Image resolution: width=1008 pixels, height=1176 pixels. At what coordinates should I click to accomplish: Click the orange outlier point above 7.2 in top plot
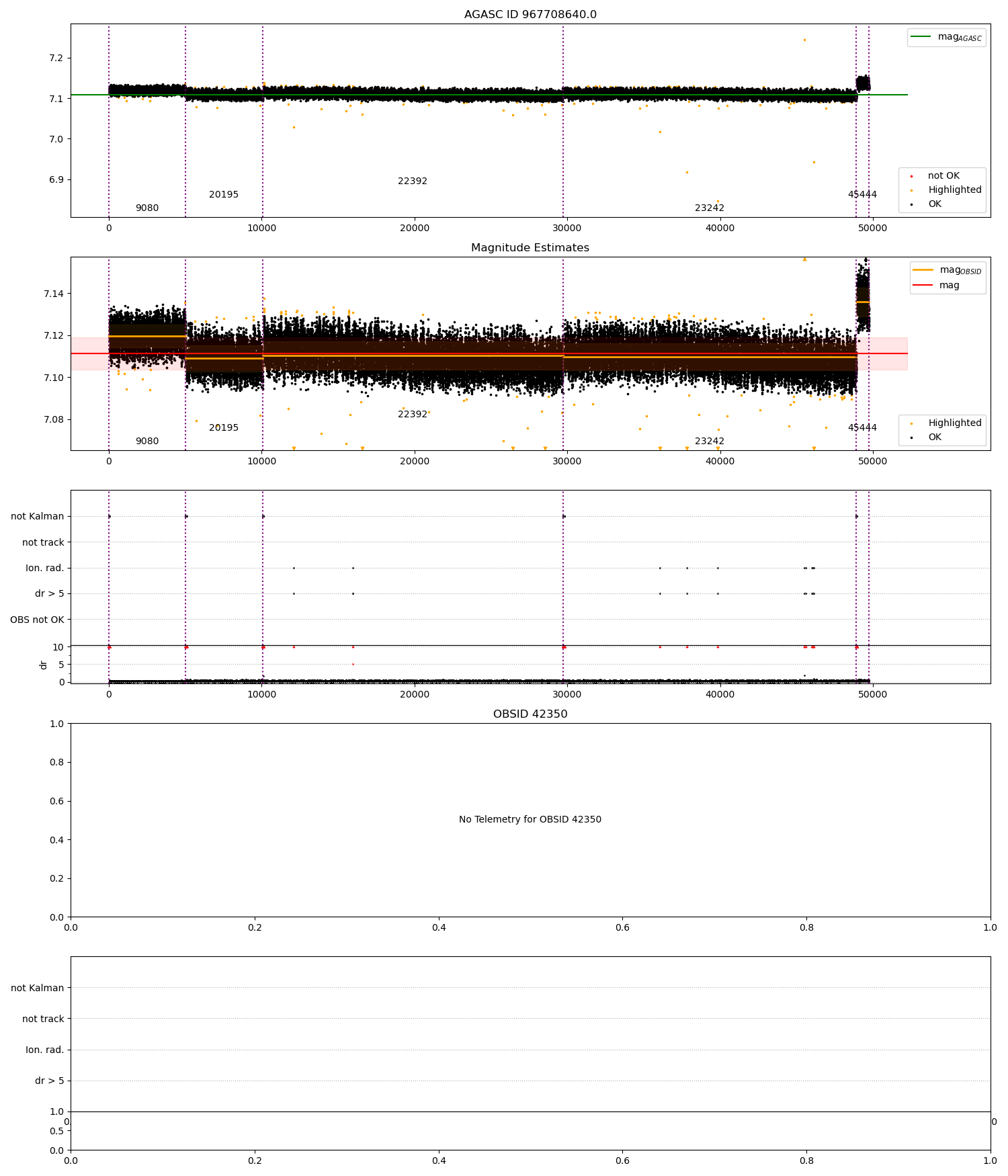click(x=804, y=40)
